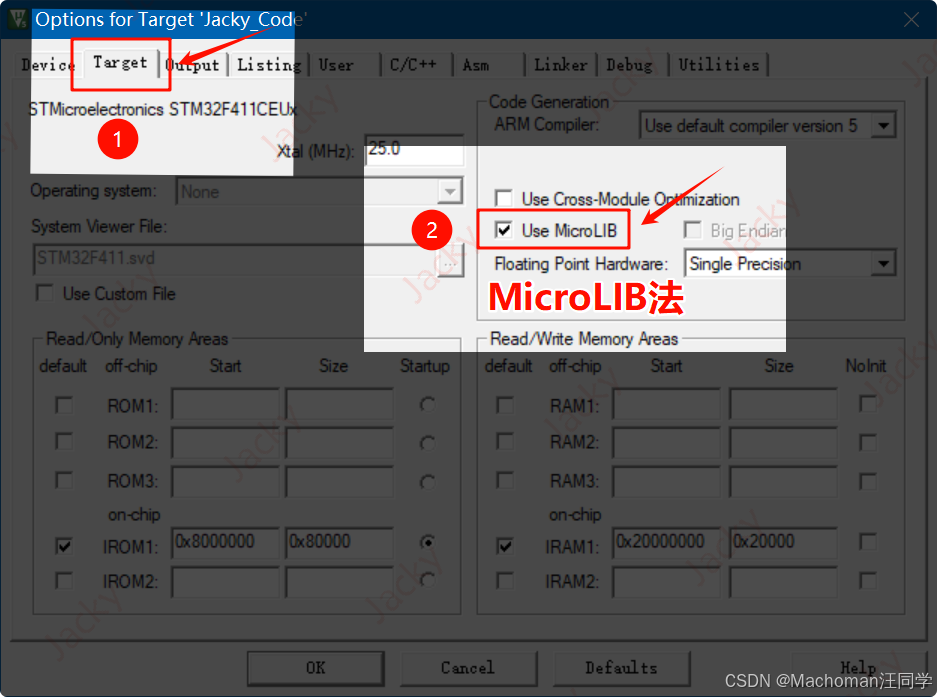
Task: Uncheck the Use MicroLIB option
Action: (x=504, y=230)
